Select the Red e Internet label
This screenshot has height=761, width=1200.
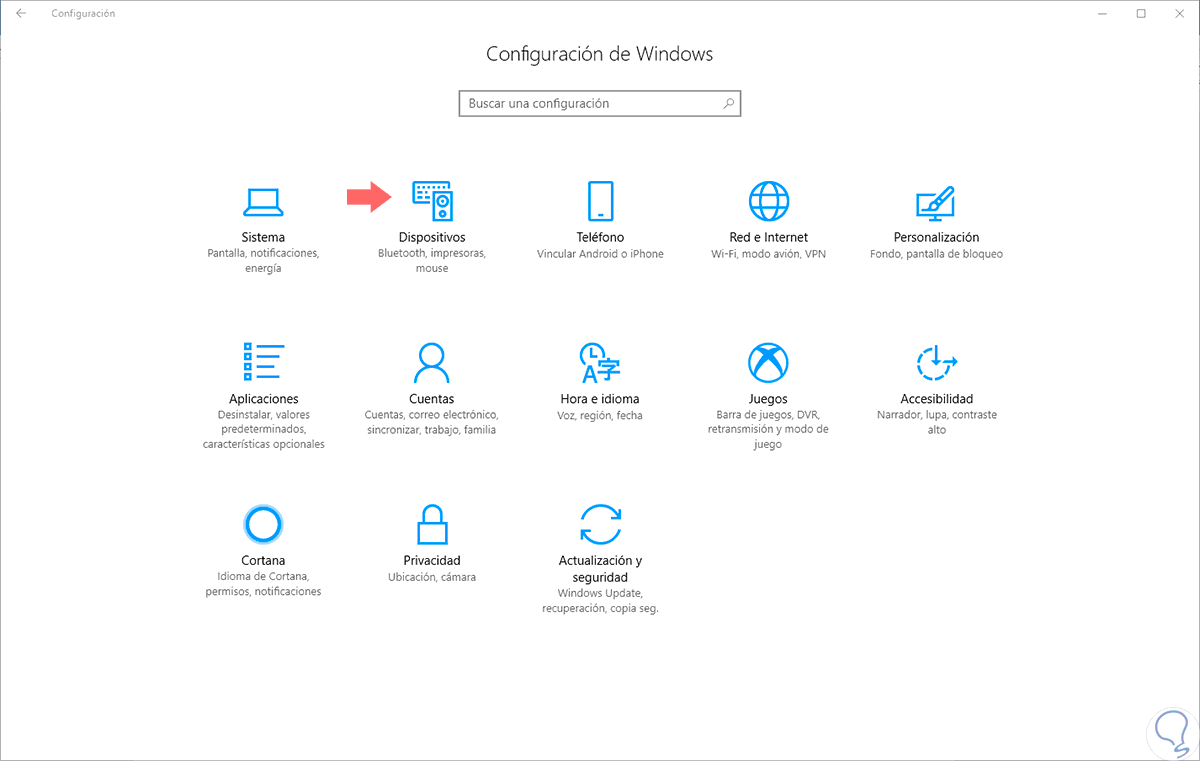coord(768,237)
